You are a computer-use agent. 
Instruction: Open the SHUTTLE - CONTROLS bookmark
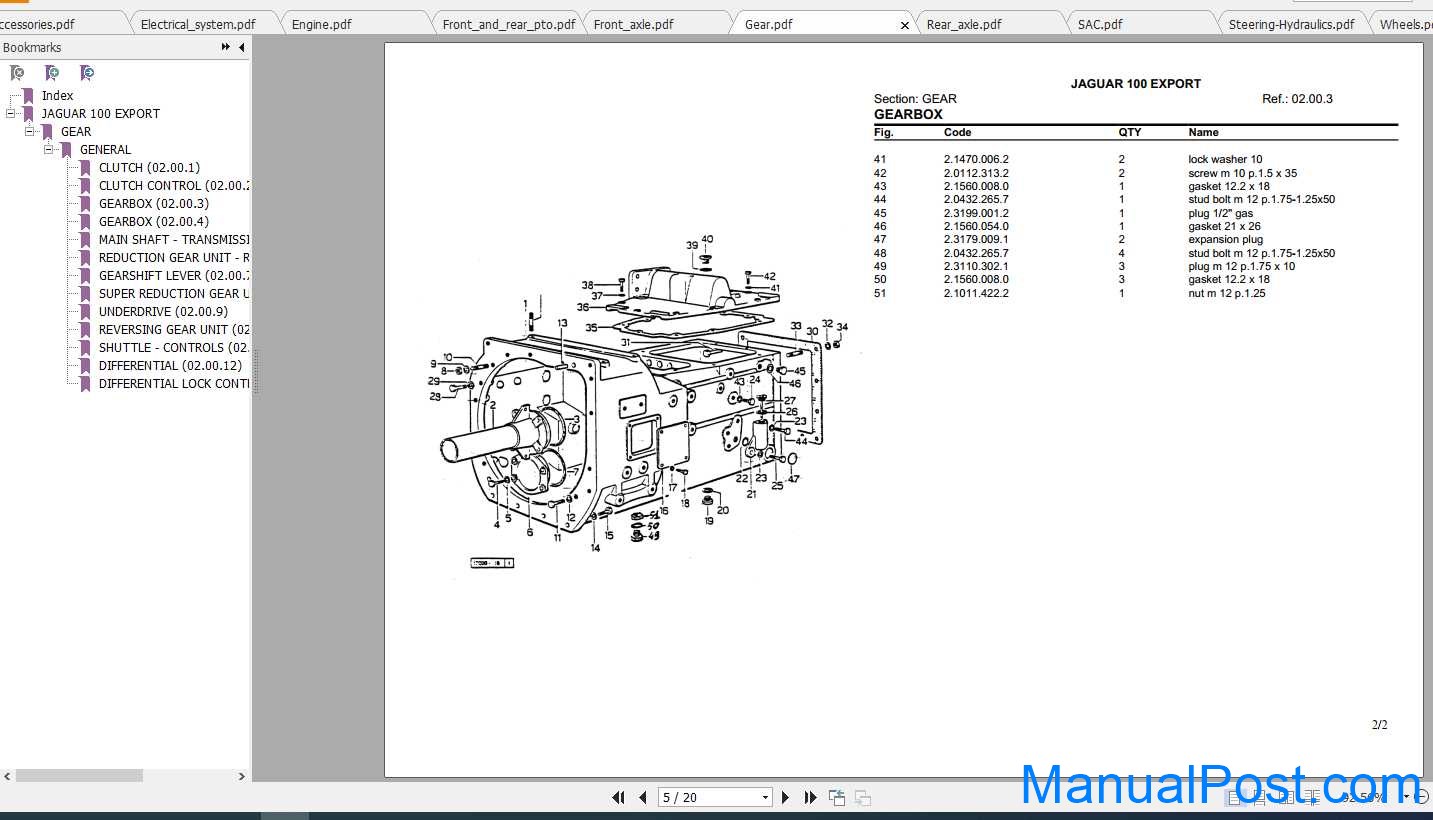coord(174,348)
